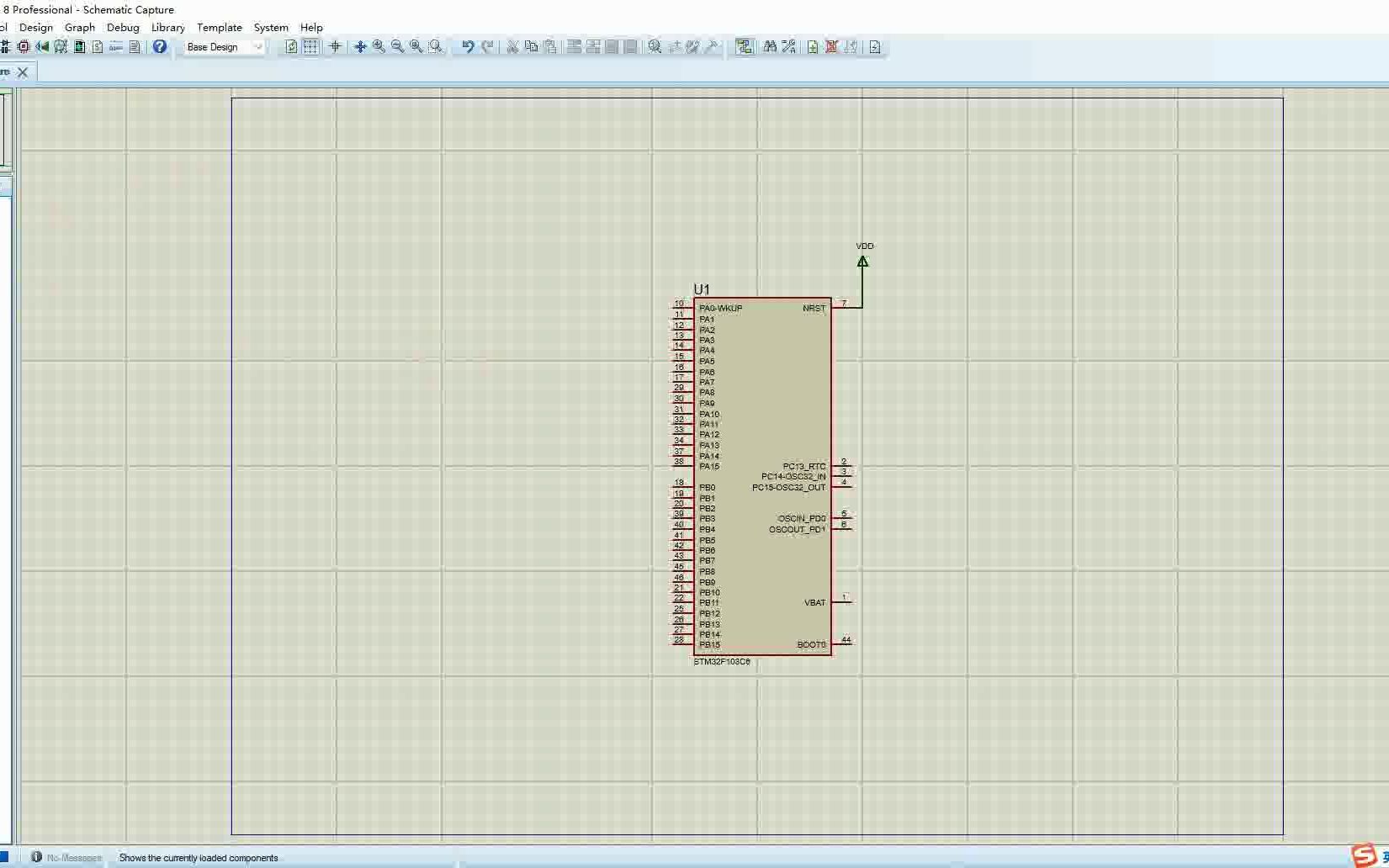Remove the current sheet
Image resolution: width=1389 pixels, height=868 pixels.
831,47
